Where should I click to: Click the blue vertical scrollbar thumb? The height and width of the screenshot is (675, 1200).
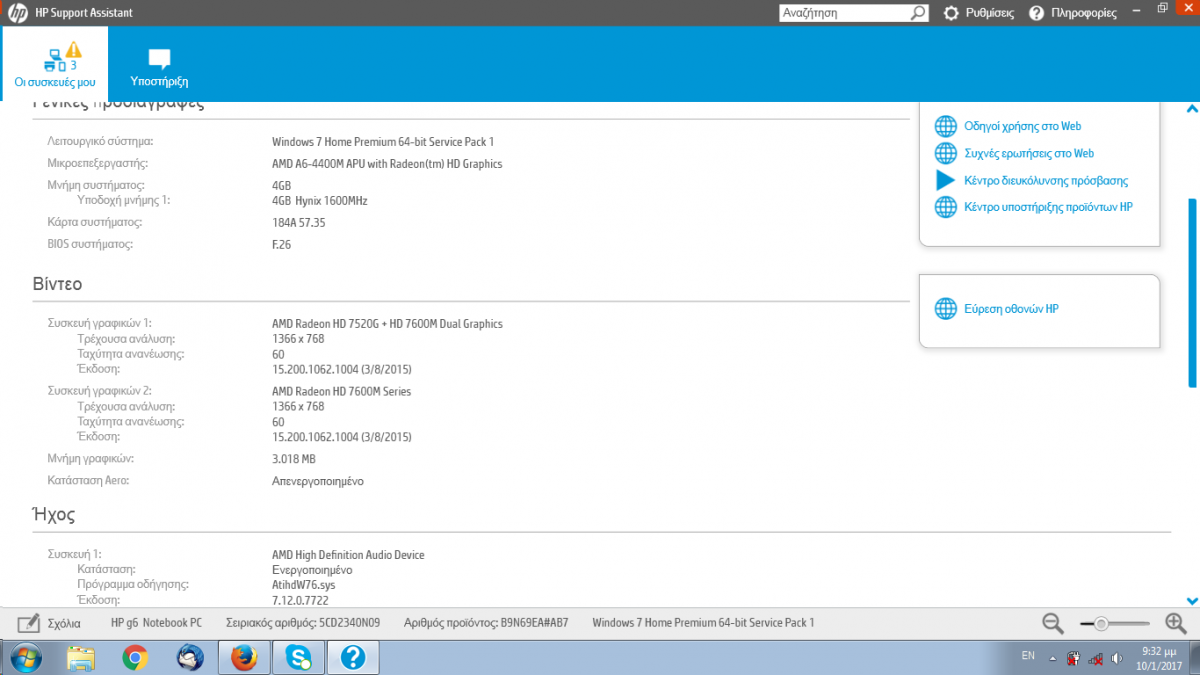[1191, 292]
